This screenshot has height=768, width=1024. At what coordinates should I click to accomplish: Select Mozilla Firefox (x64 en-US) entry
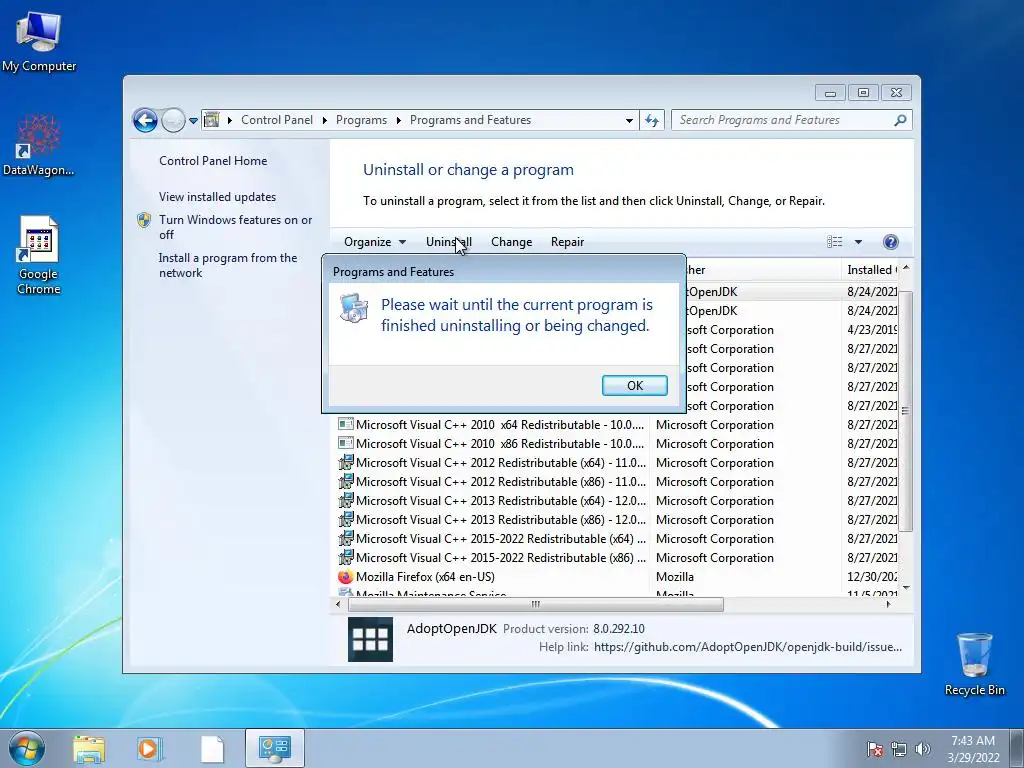[x=617, y=576]
